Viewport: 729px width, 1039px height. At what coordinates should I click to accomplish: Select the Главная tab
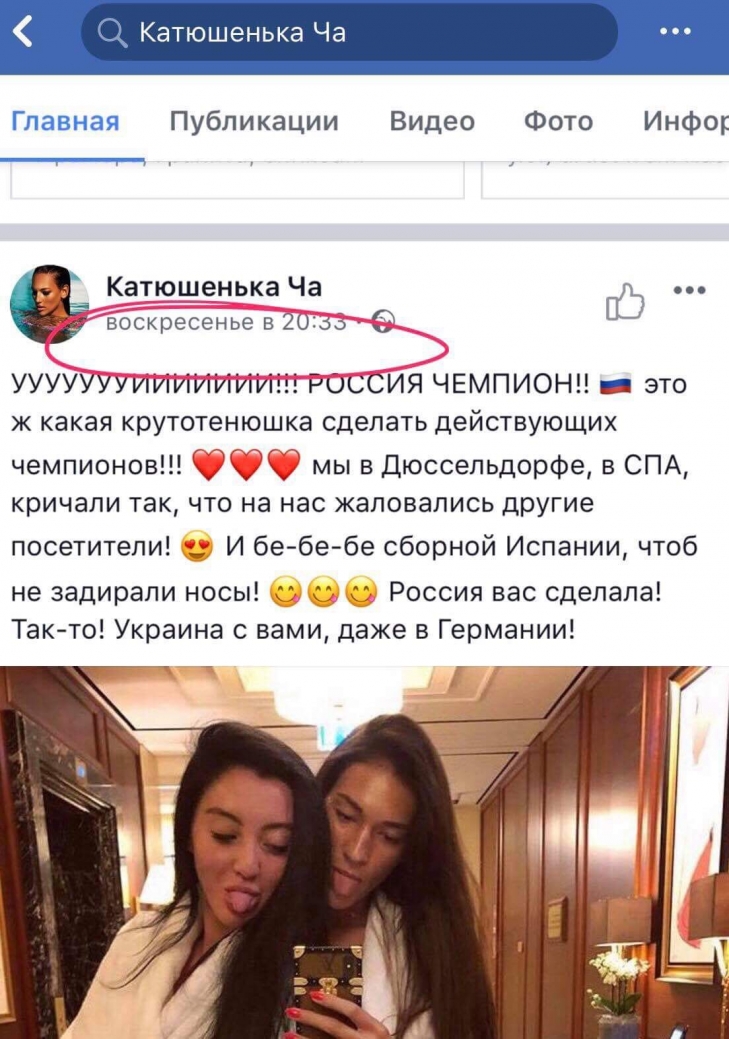point(66,121)
